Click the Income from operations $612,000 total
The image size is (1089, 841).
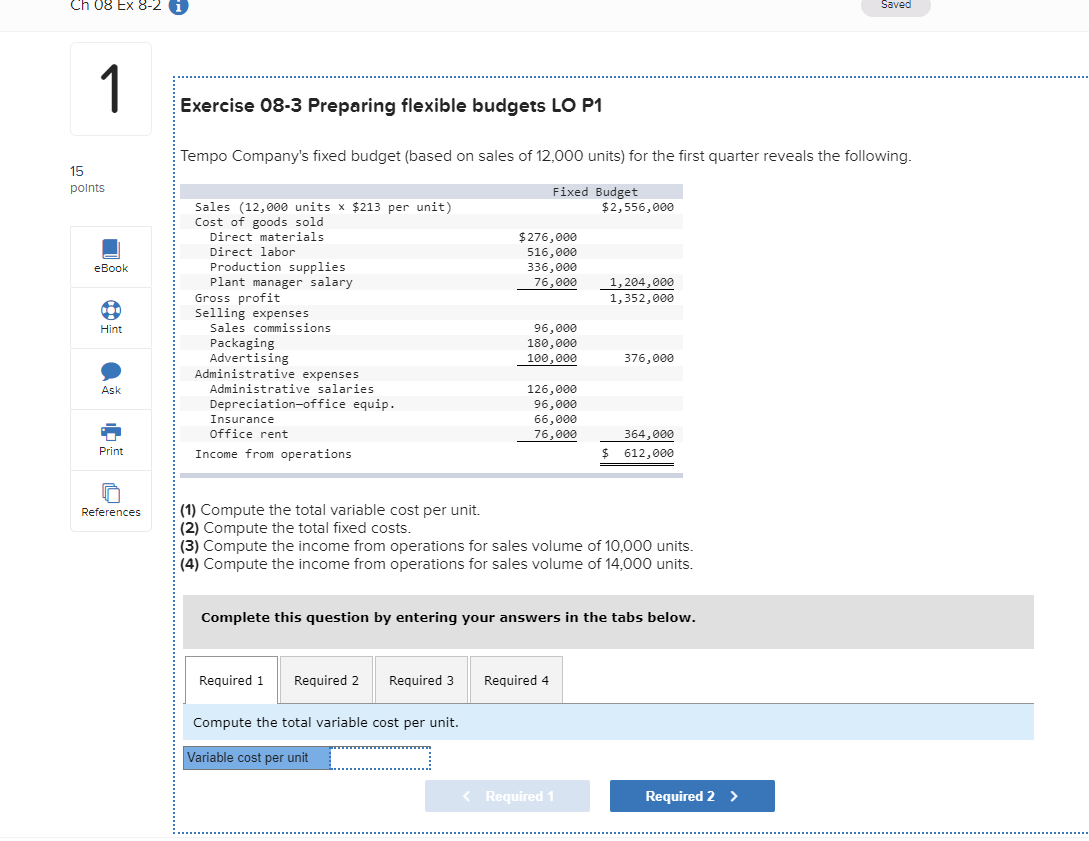pyautogui.click(x=638, y=453)
